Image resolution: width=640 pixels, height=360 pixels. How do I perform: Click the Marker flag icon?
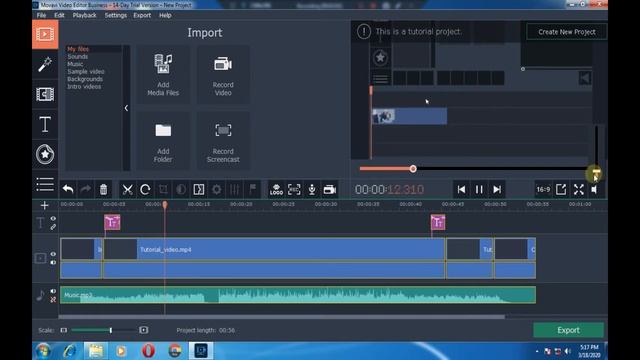click(253, 189)
